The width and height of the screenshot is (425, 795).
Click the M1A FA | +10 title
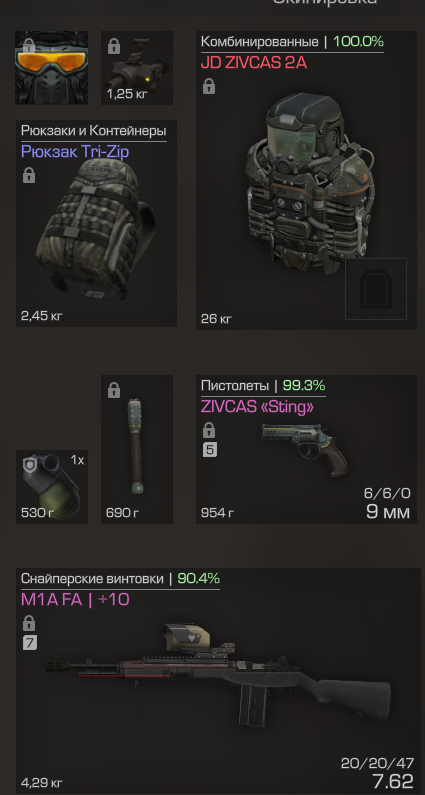click(x=75, y=599)
